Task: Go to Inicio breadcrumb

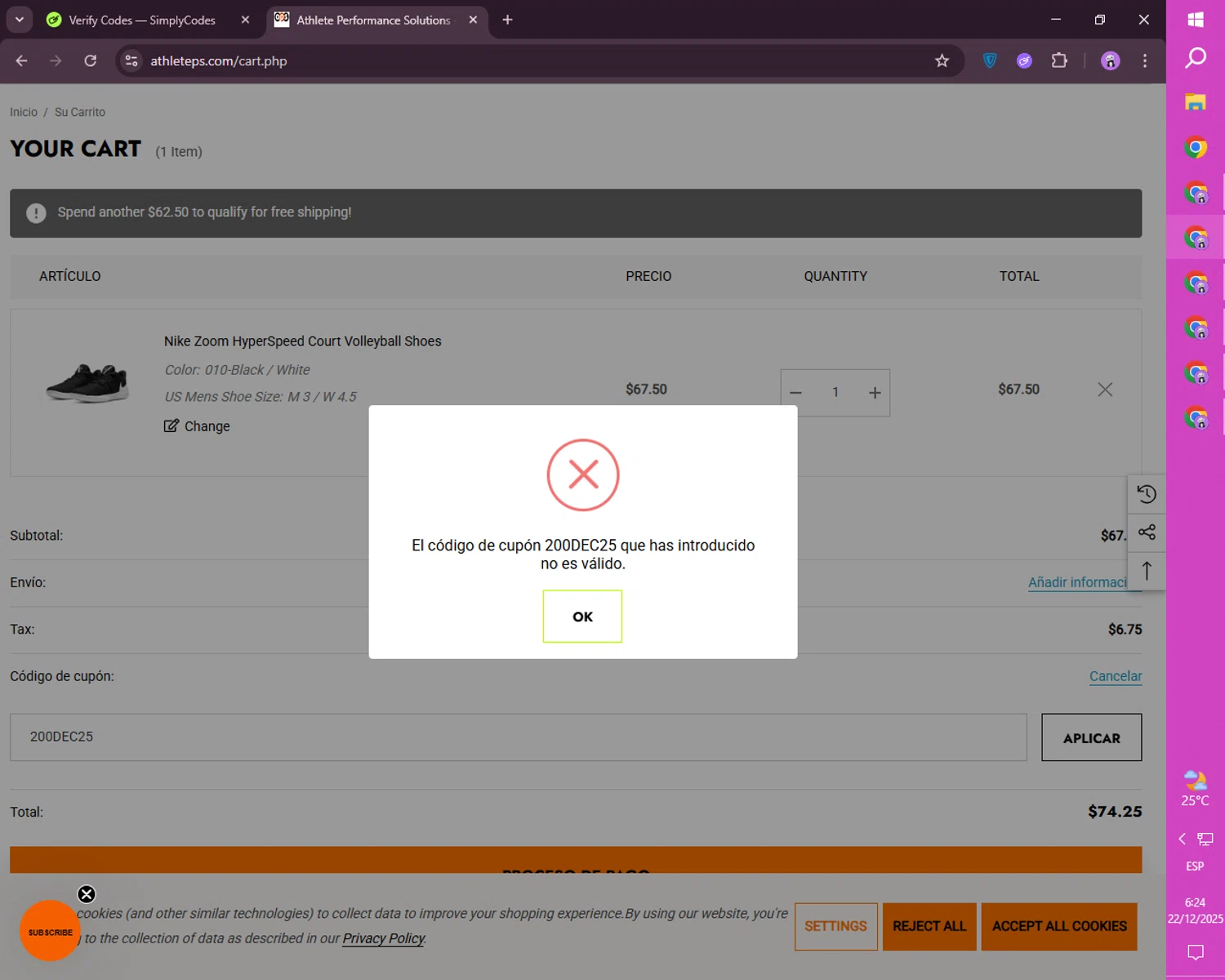Action: pos(24,112)
